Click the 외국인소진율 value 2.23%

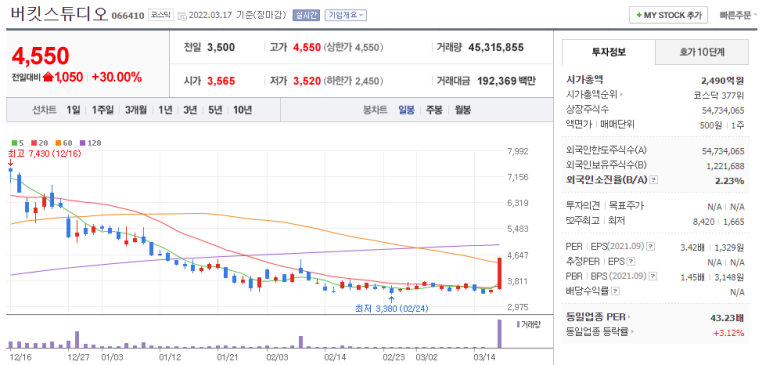pyautogui.click(x=730, y=181)
